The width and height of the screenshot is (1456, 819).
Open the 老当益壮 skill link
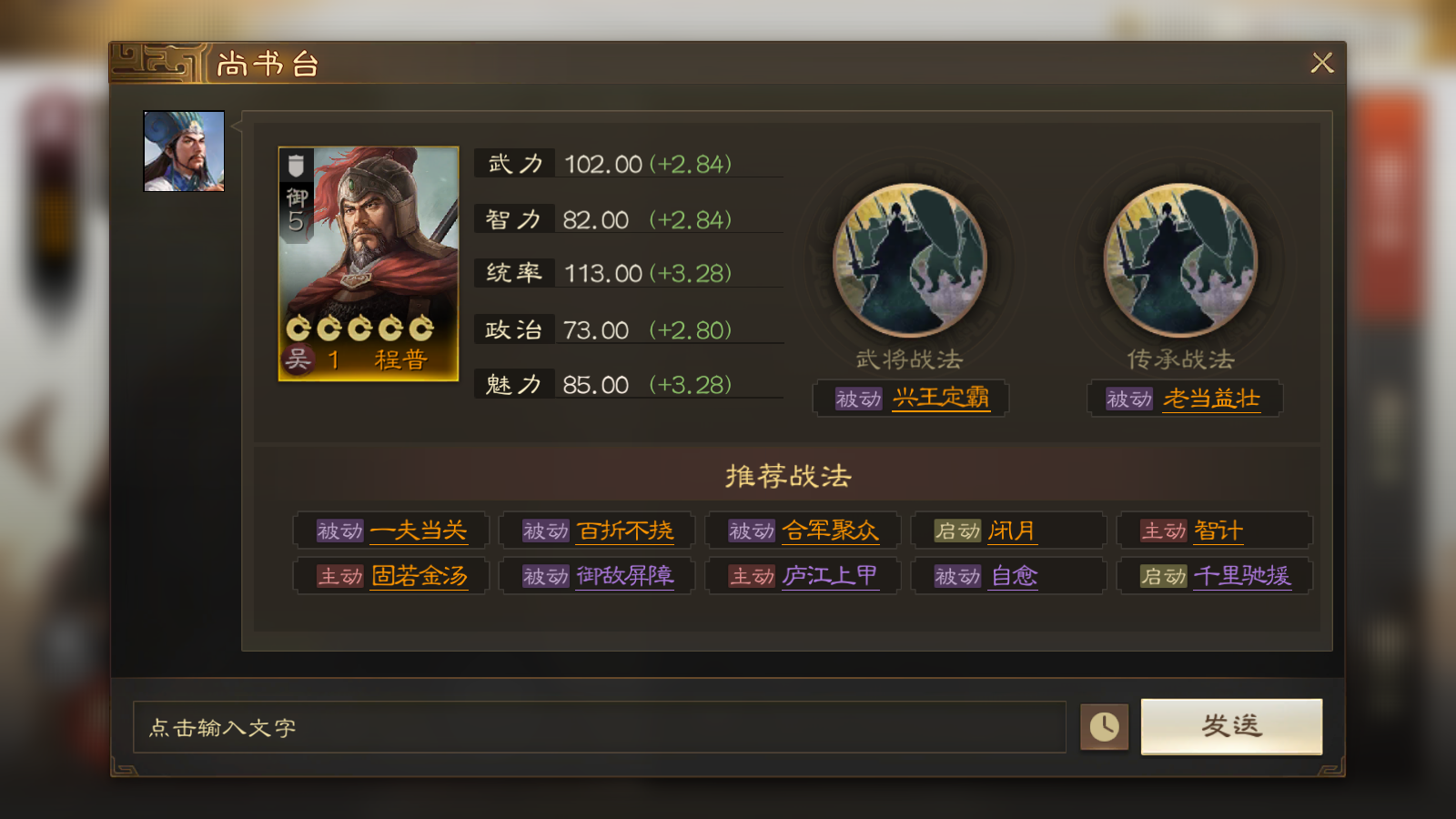click(1211, 399)
